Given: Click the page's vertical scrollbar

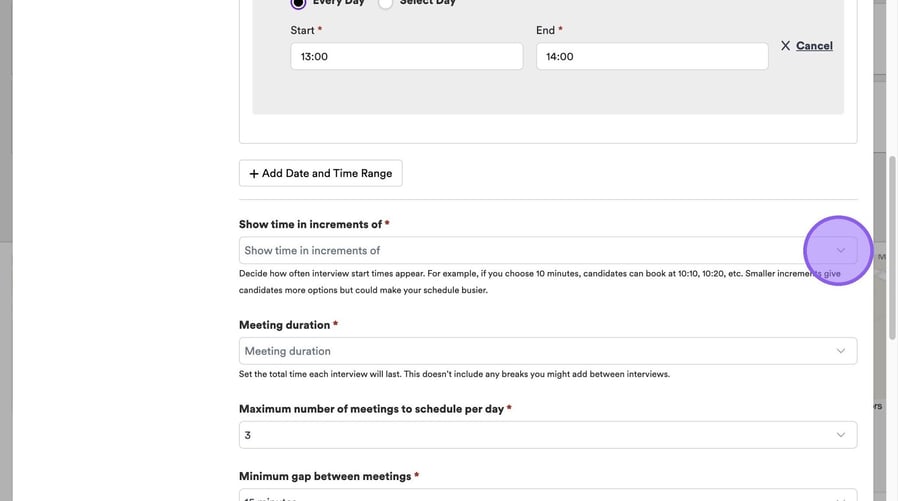Looking at the screenshot, I should tap(892, 250).
